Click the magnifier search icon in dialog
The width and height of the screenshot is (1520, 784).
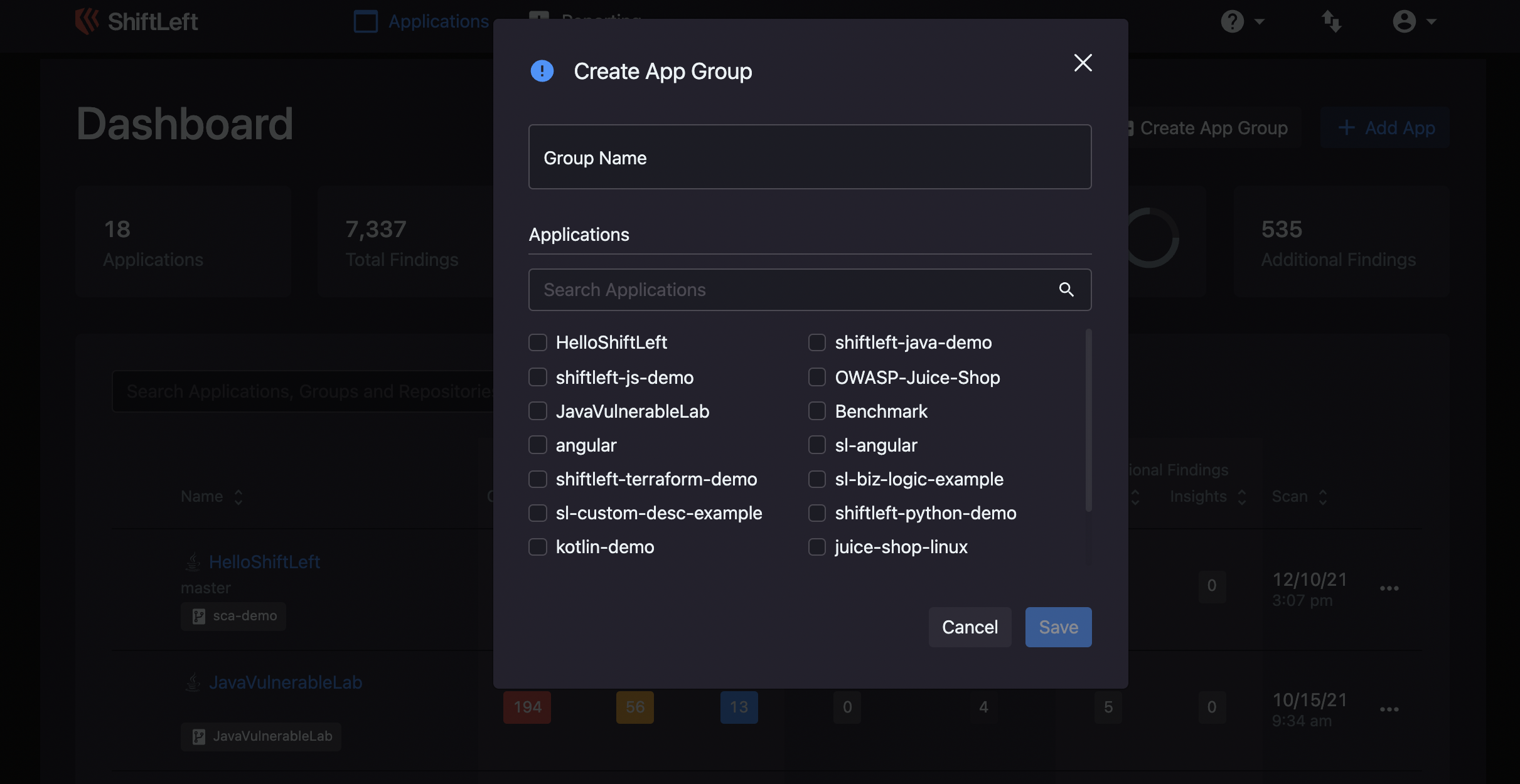(x=1066, y=290)
